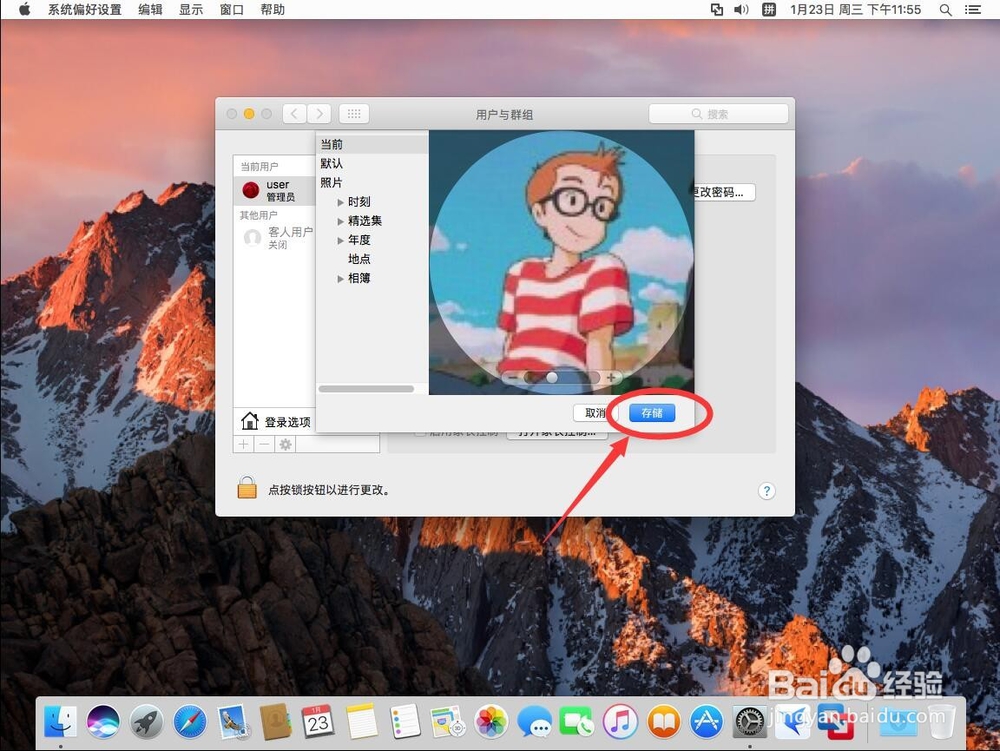Click the date and time 1月23日 周三
This screenshot has height=751, width=1000.
pyautogui.click(x=855, y=10)
